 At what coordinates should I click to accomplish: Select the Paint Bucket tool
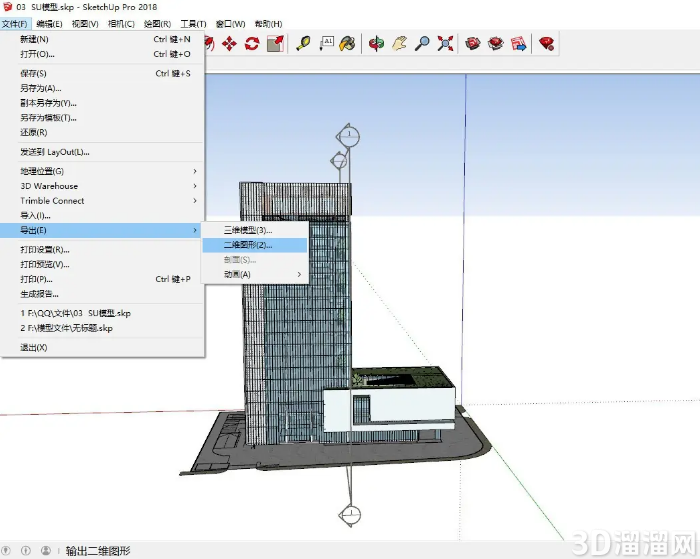tap(347, 43)
